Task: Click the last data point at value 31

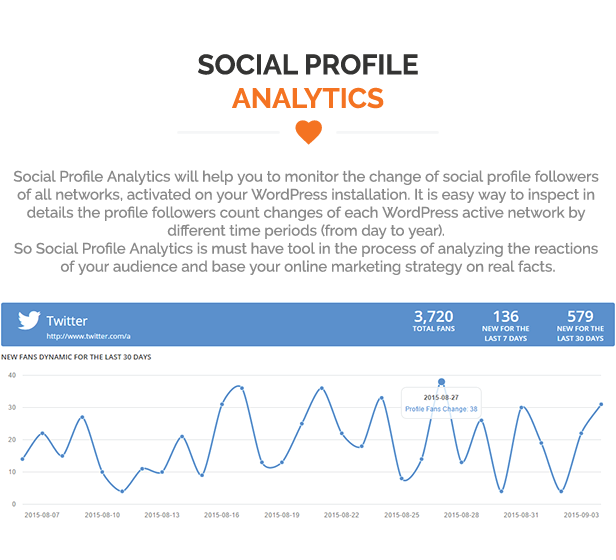Action: point(601,404)
